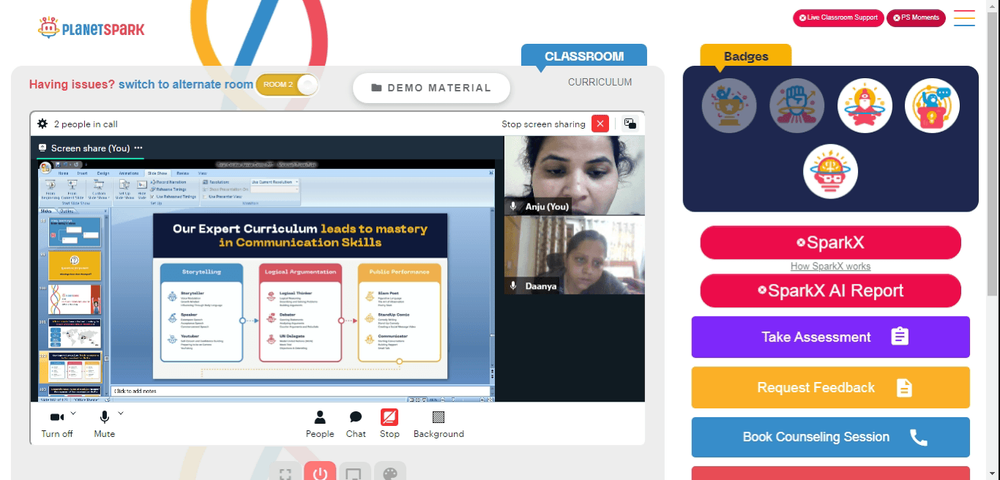Open call settings gear icon
This screenshot has height=480, width=1000.
(x=43, y=124)
